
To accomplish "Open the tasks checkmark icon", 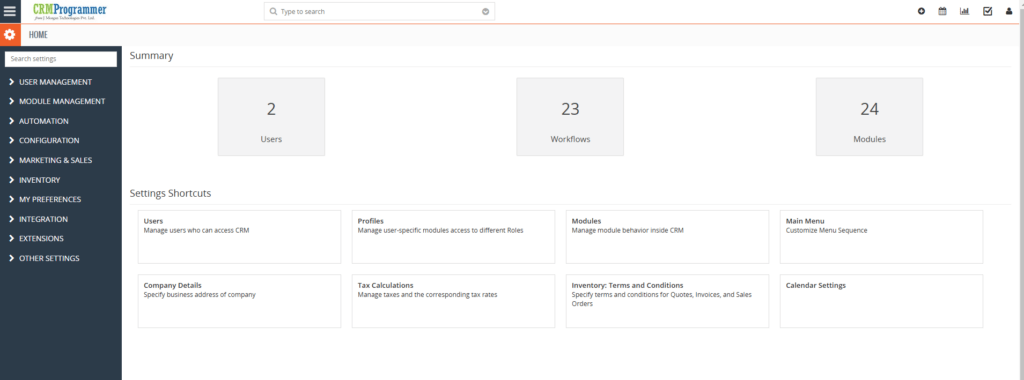I will 987,11.
